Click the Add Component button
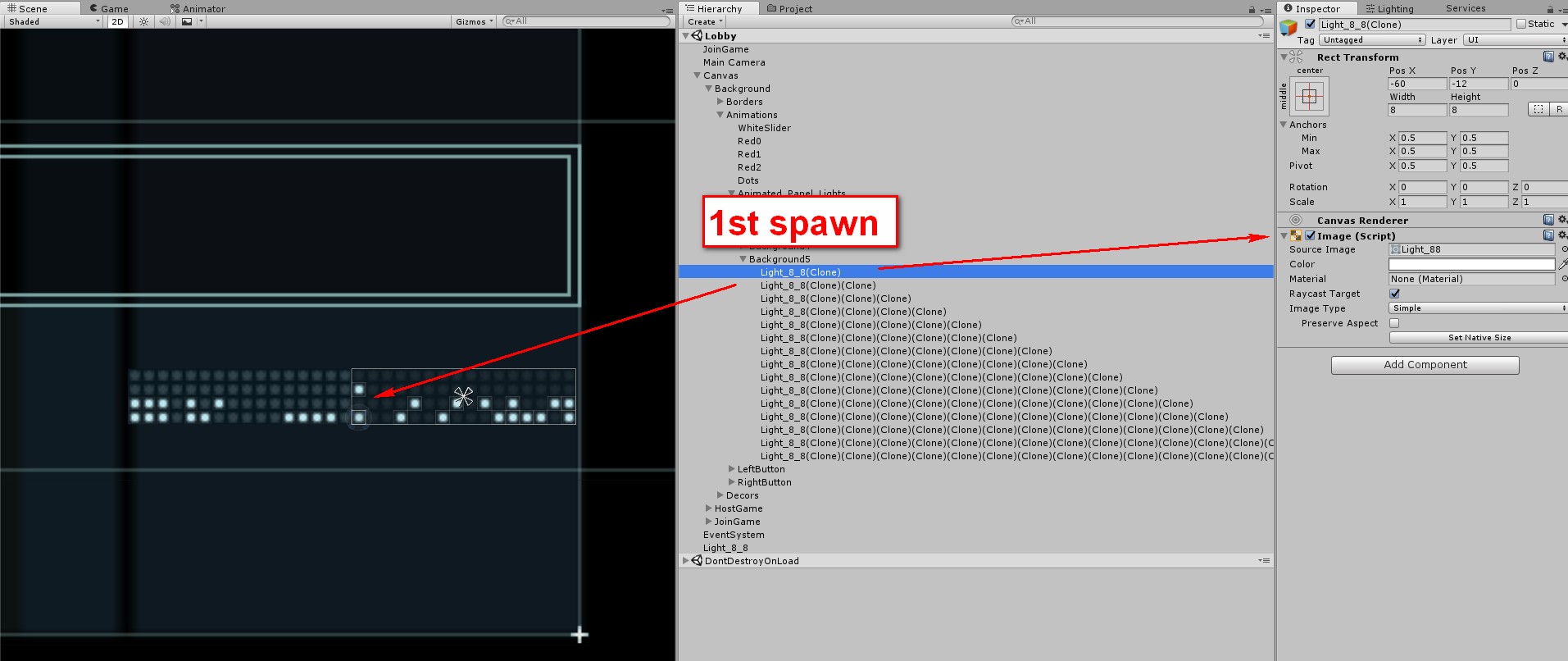 [x=1425, y=365]
